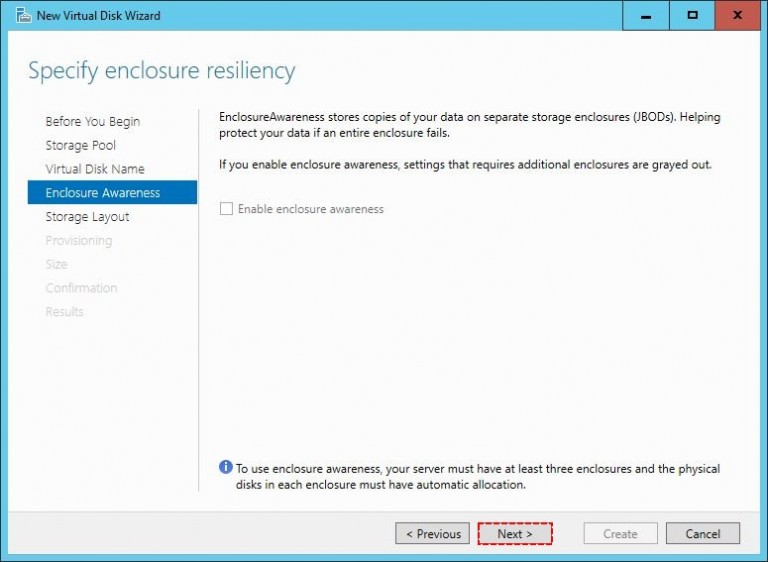This screenshot has width=768, height=562.
Task: Cancel the virtual disk wizard
Action: click(702, 534)
